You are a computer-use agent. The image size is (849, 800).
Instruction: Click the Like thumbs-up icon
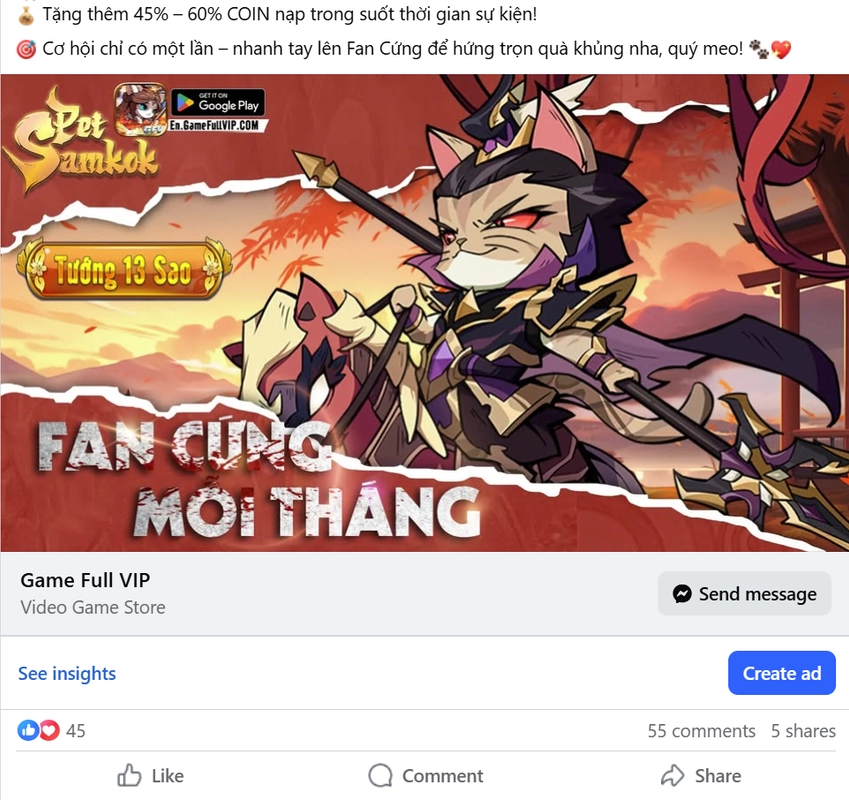pyautogui.click(x=129, y=776)
